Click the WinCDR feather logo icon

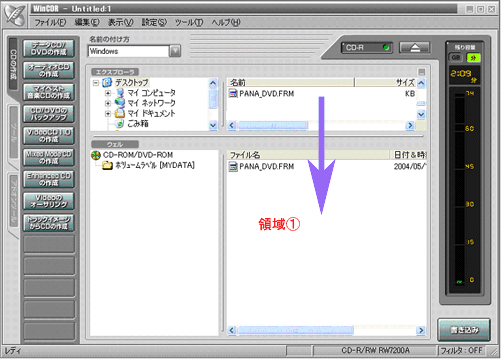(15, 15)
